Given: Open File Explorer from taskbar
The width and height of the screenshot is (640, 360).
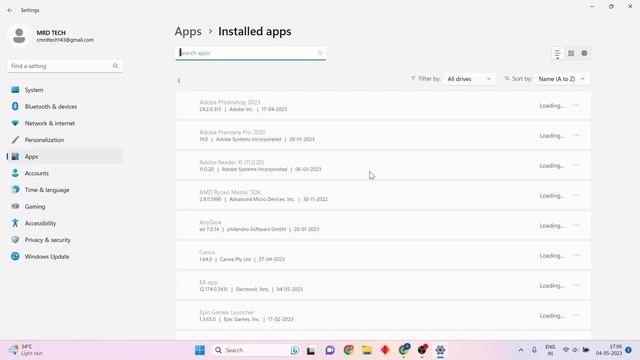Looking at the screenshot, I should [x=367, y=350].
